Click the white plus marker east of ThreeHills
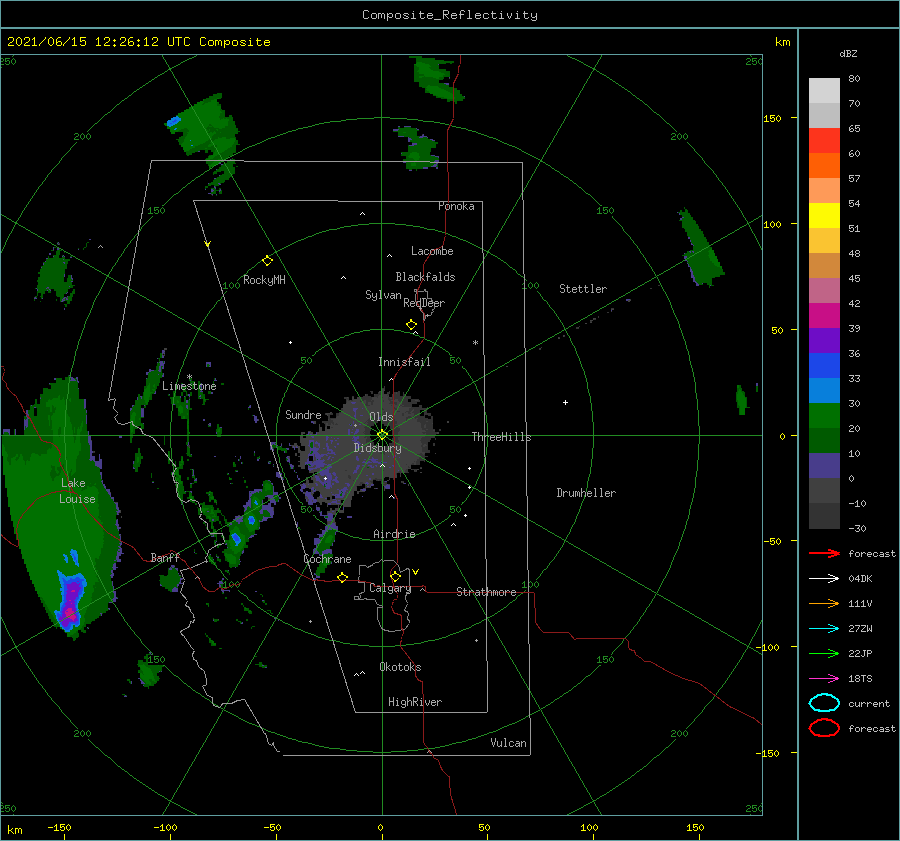 [565, 402]
